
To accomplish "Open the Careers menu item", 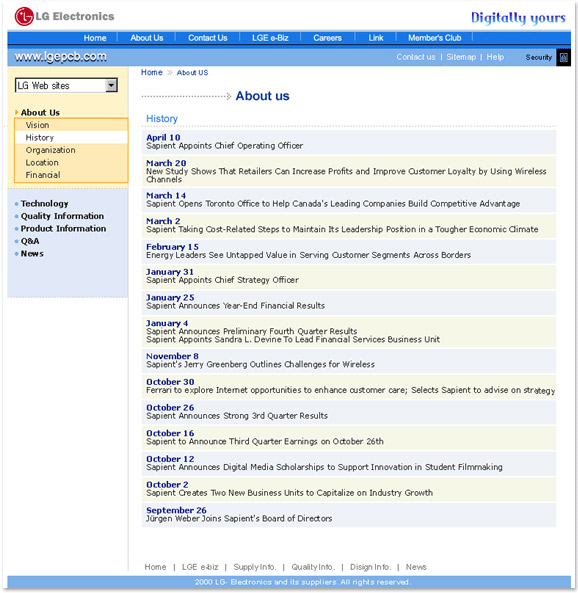I will [327, 38].
